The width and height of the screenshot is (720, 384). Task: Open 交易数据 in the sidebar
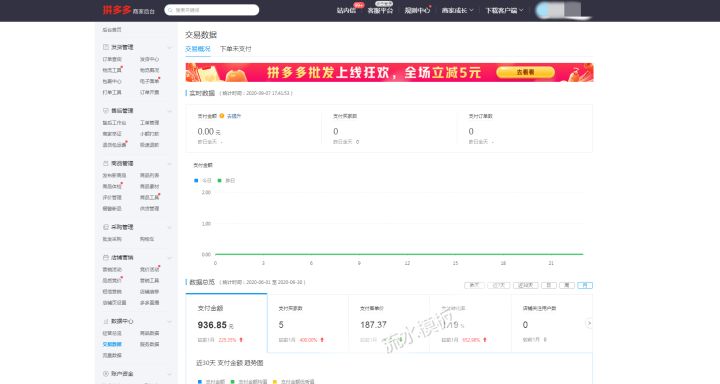[x=112, y=344]
